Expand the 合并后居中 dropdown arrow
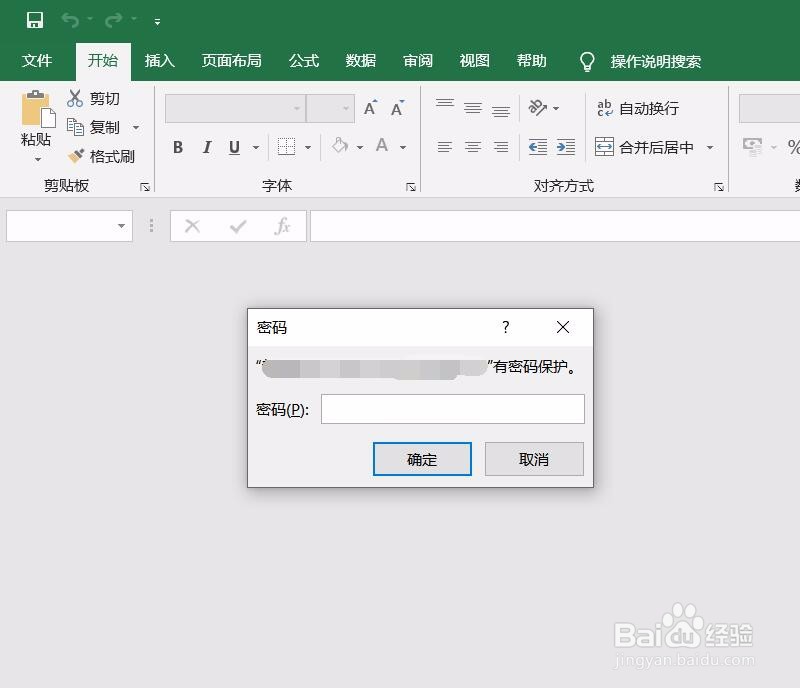Image resolution: width=800 pixels, height=688 pixels. [x=710, y=148]
